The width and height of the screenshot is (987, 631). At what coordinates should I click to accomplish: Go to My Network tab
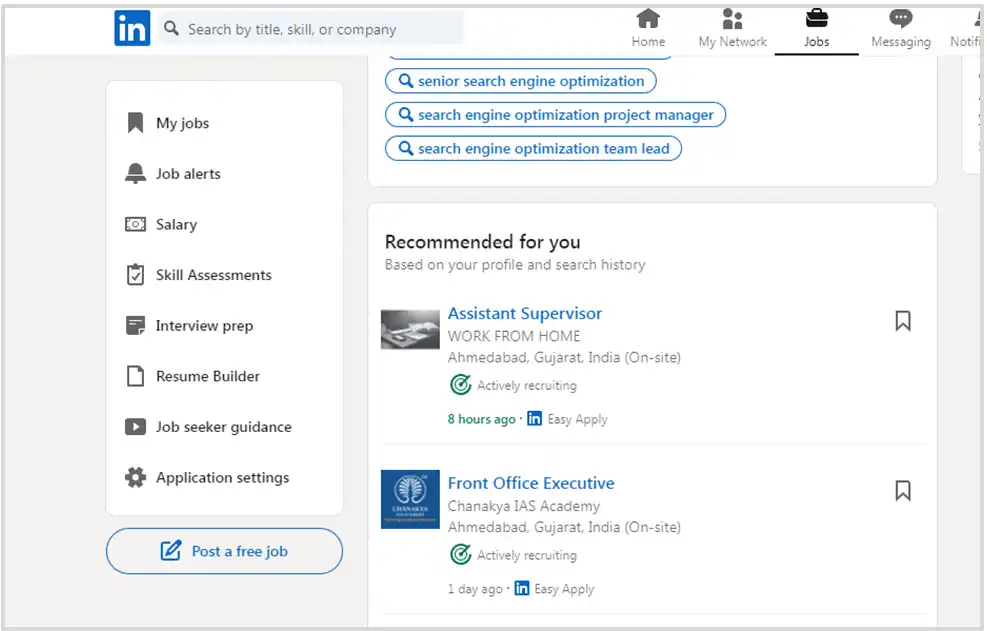(732, 29)
